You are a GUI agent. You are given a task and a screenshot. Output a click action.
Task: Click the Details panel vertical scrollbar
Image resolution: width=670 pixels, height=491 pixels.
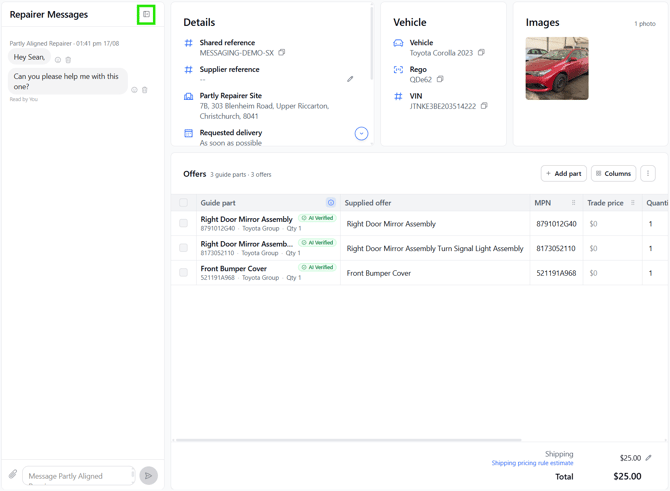[372, 43]
